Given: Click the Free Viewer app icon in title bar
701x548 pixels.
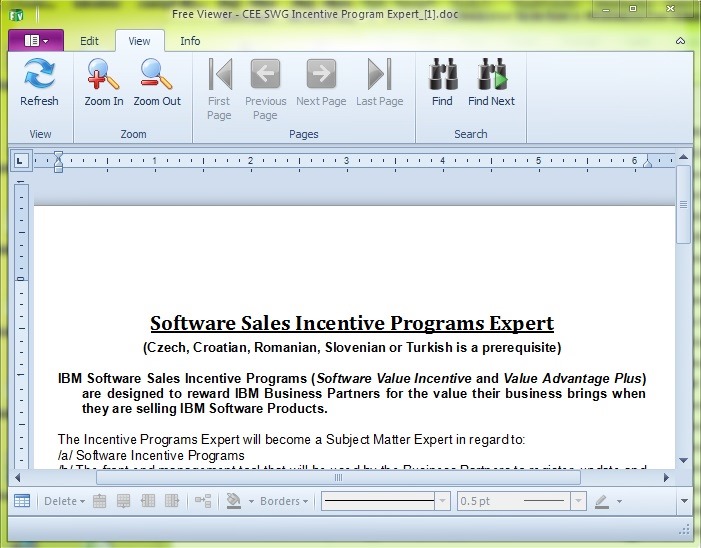Looking at the screenshot, I should pos(17,16).
